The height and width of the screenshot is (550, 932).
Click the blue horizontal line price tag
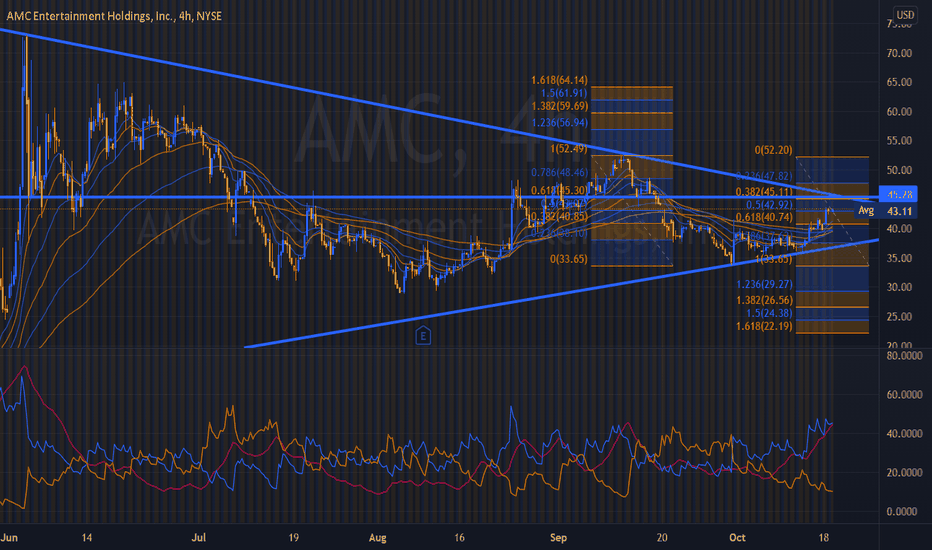click(x=898, y=194)
